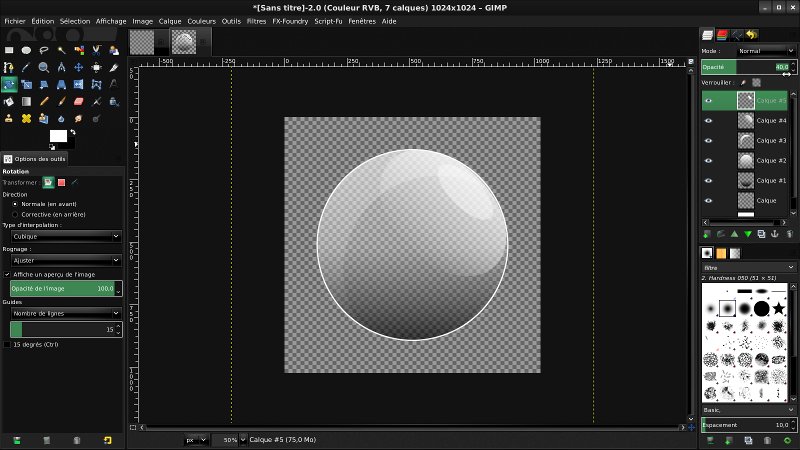This screenshot has width=800, height=450.
Task: Open the Calque menu
Action: click(170, 21)
